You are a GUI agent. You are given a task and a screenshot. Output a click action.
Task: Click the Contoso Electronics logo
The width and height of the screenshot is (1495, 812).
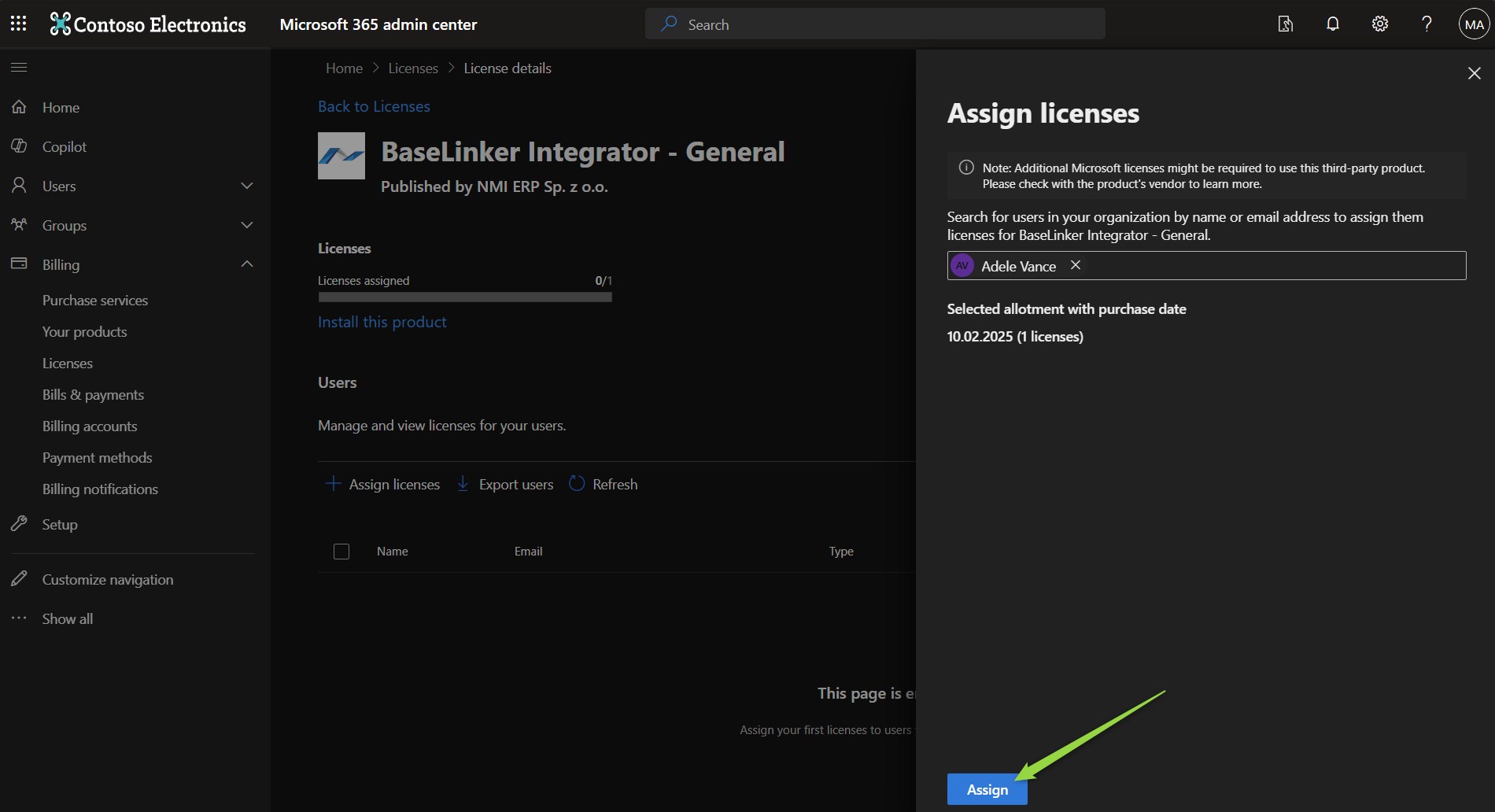(x=148, y=24)
